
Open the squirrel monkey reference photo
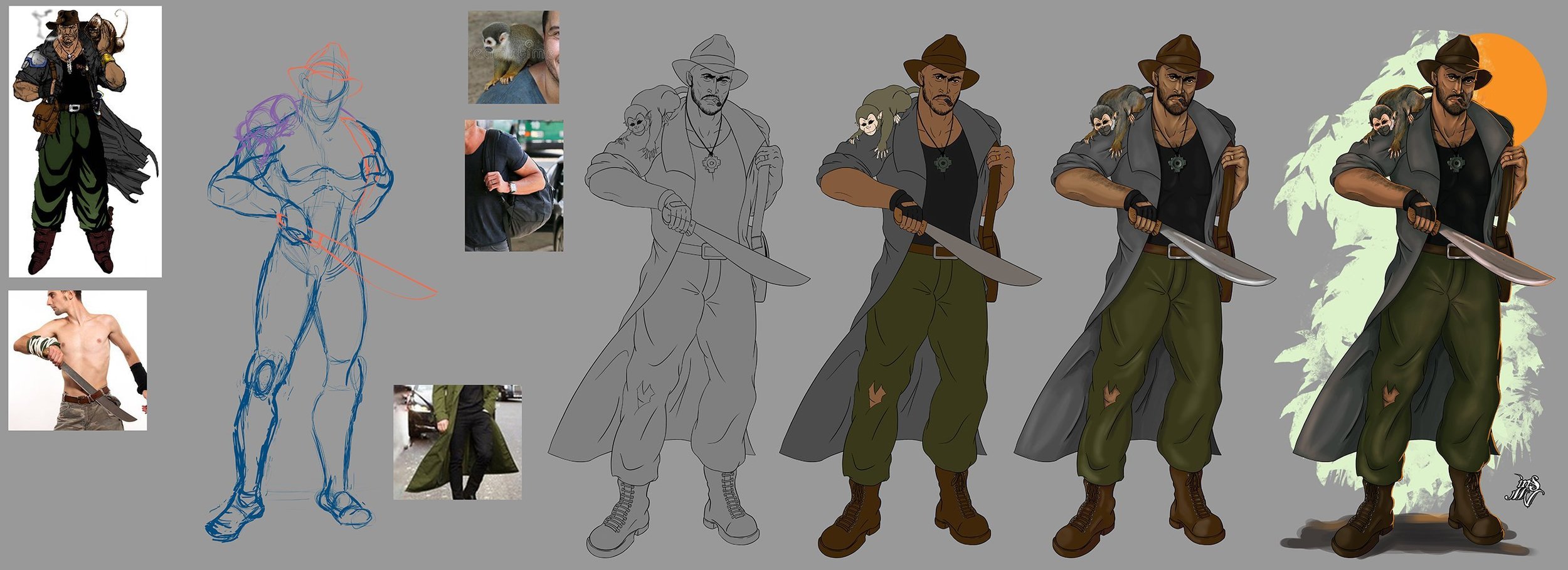tap(513, 57)
